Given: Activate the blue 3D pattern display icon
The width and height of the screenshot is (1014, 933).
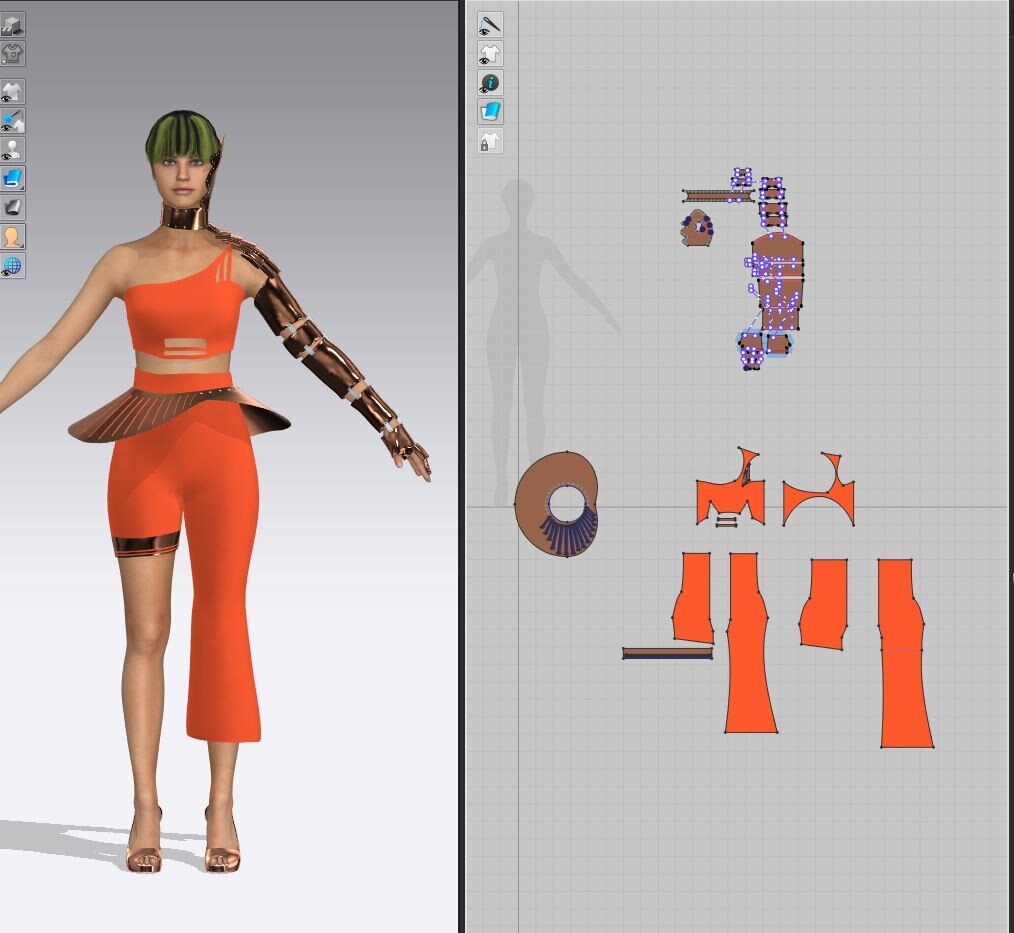Looking at the screenshot, I should (14, 178).
